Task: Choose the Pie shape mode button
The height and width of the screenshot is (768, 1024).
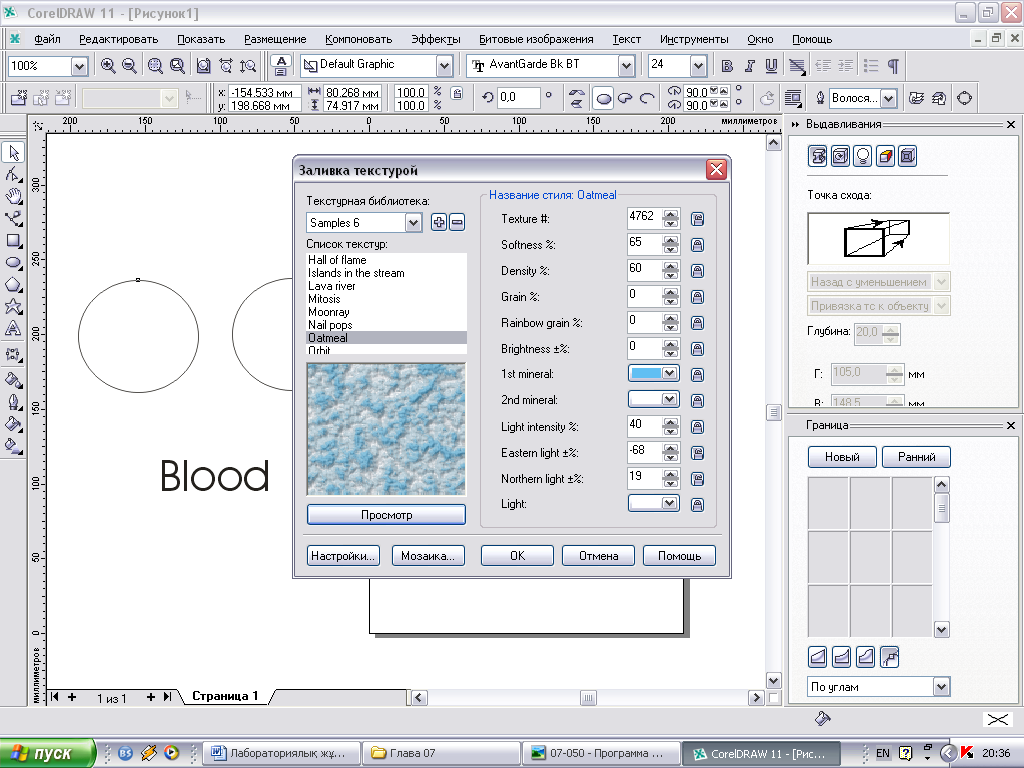Action: [625, 99]
